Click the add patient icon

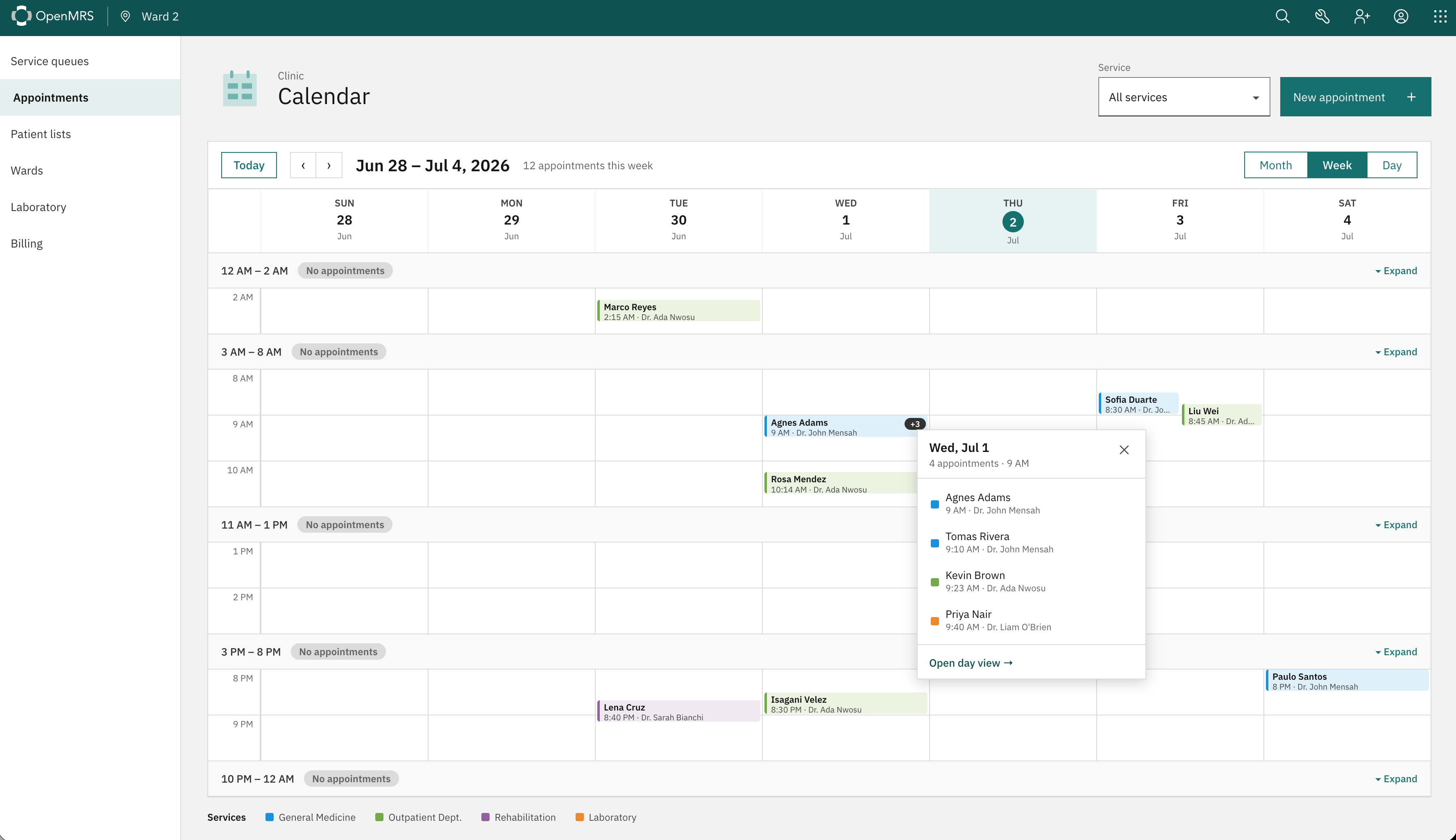(1362, 16)
